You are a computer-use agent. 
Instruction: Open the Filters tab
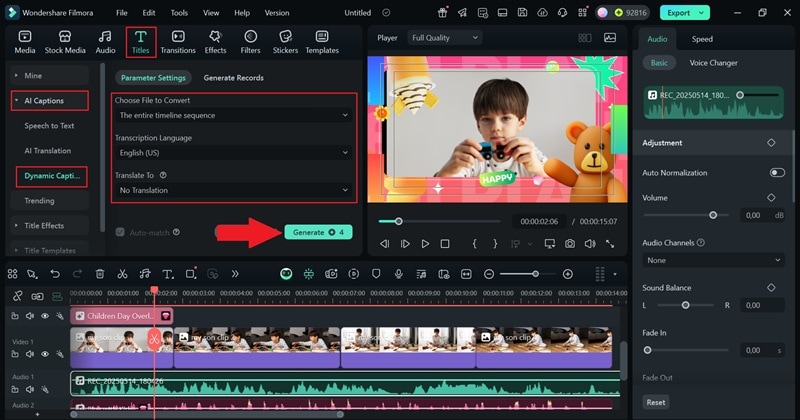click(250, 42)
